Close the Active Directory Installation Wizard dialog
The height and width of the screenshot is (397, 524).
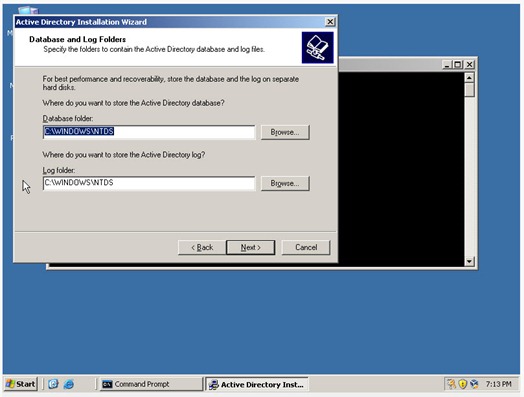(330, 22)
